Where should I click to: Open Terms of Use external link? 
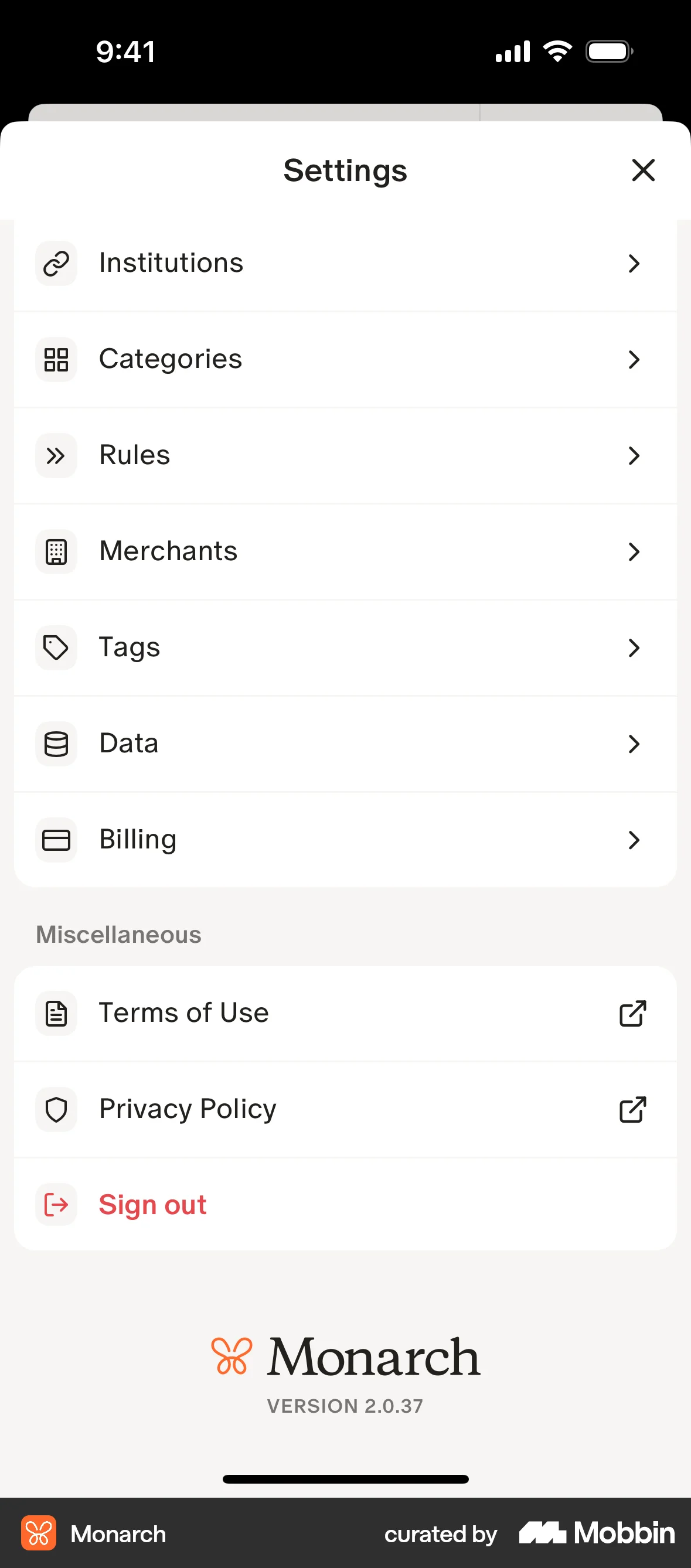[x=632, y=1014]
